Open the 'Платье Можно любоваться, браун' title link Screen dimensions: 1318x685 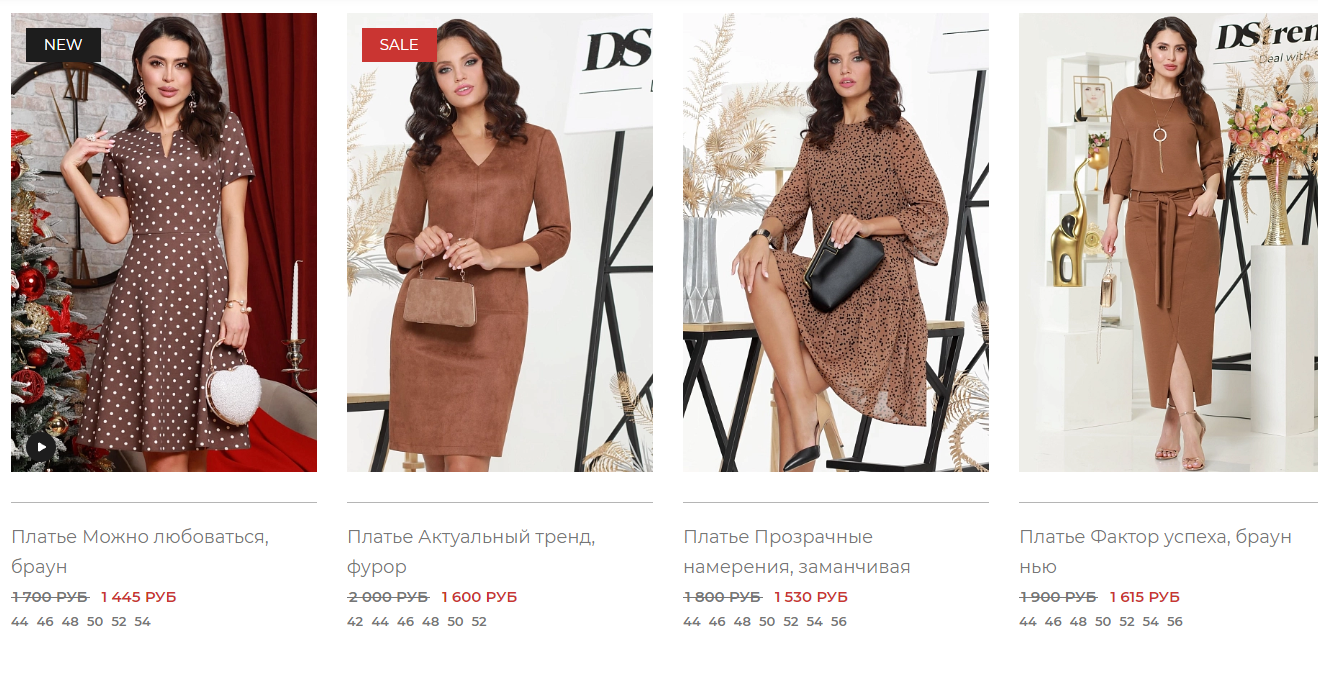click(x=140, y=552)
